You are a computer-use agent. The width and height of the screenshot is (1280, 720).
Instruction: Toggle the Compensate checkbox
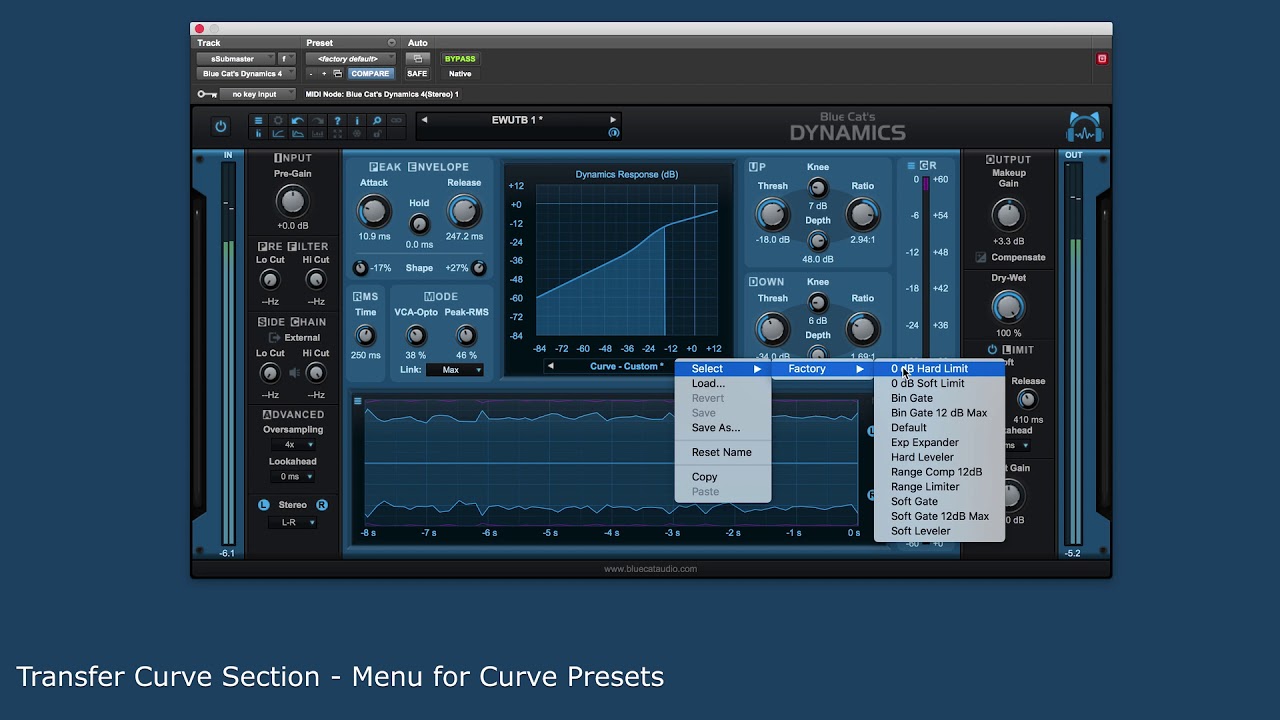[x=981, y=258]
